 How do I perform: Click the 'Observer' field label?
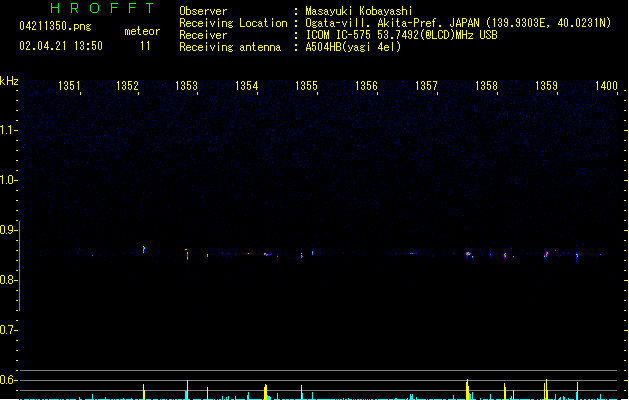pos(203,11)
